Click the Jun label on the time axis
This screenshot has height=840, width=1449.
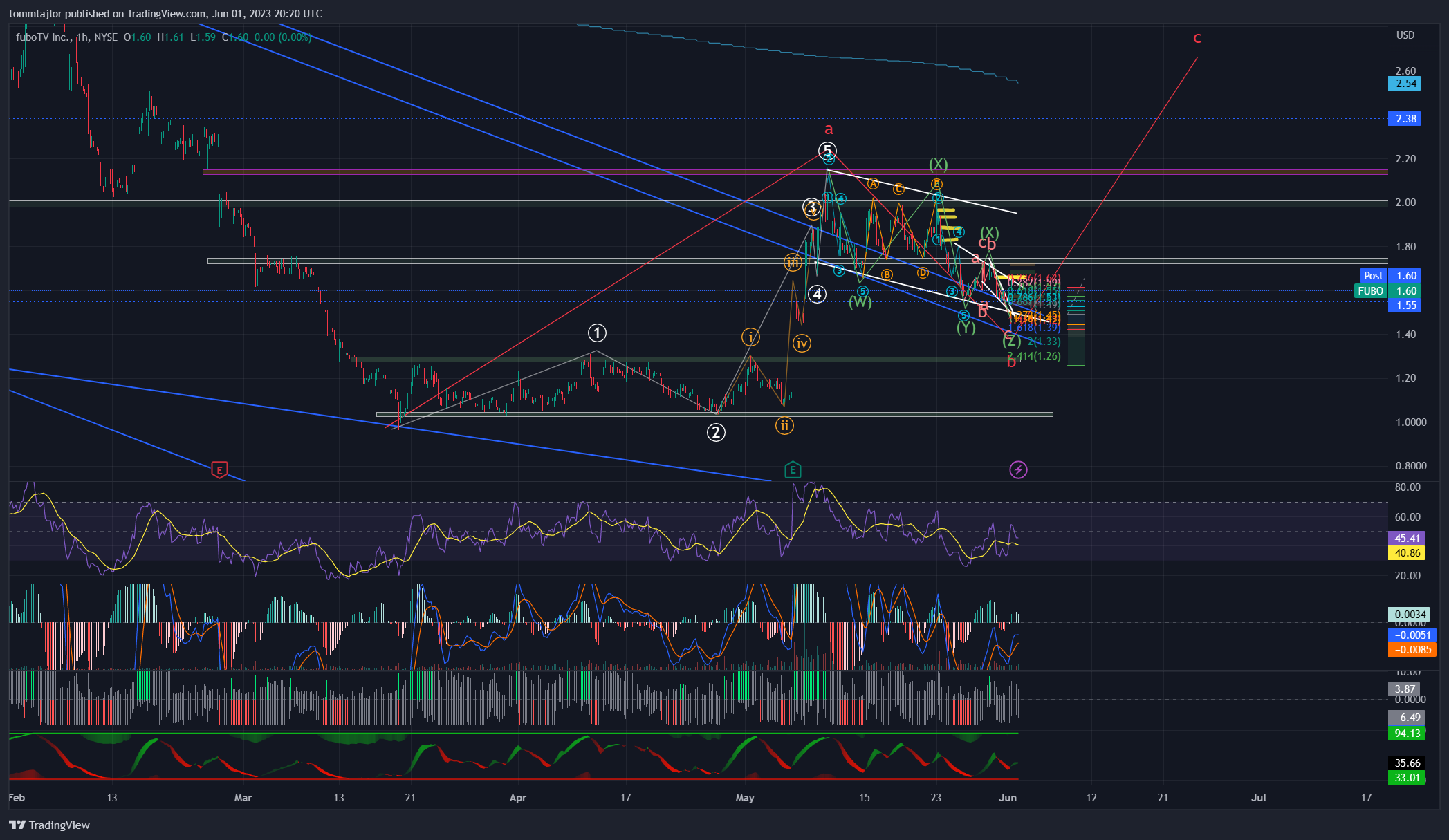[1008, 798]
